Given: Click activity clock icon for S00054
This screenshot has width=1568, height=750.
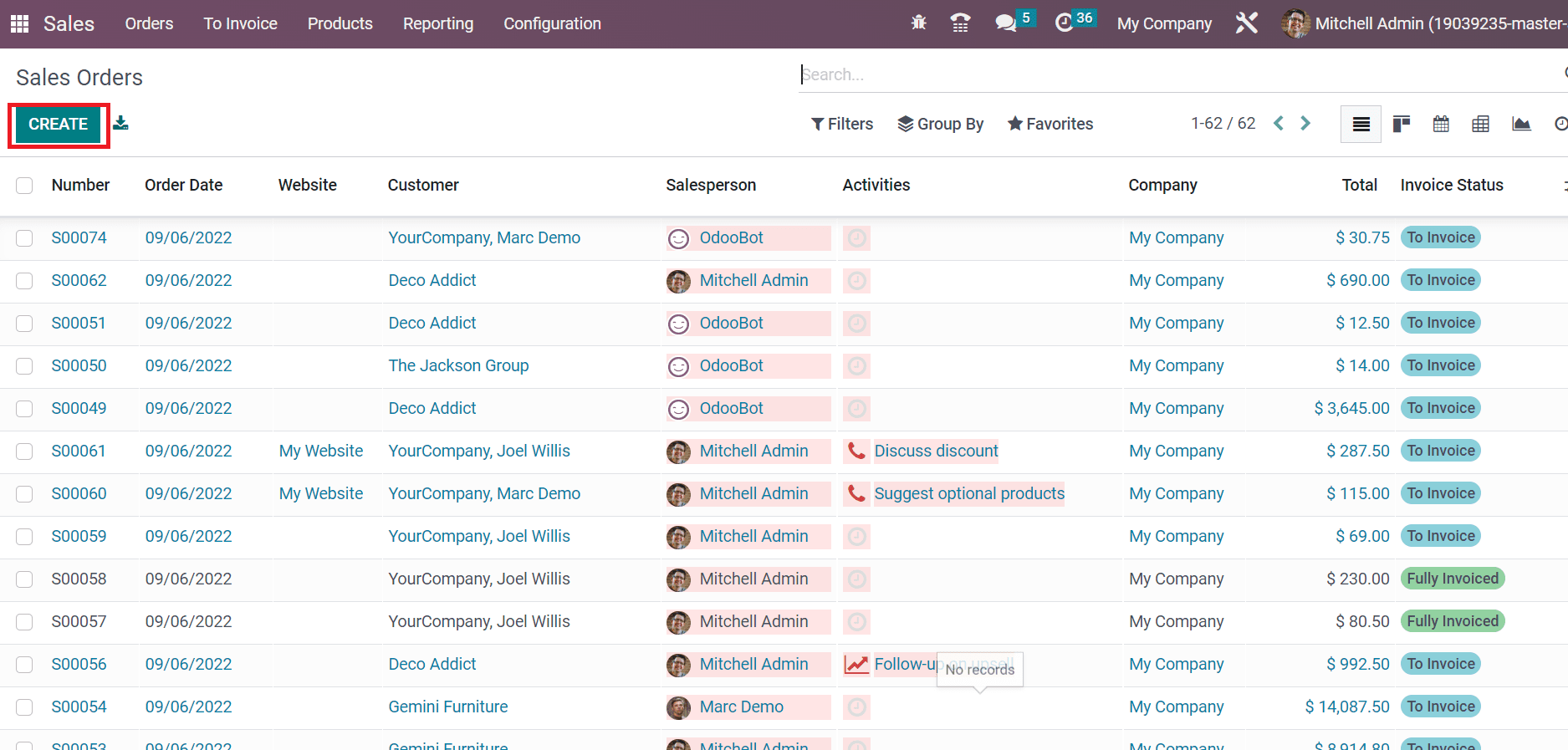Looking at the screenshot, I should click(856, 707).
